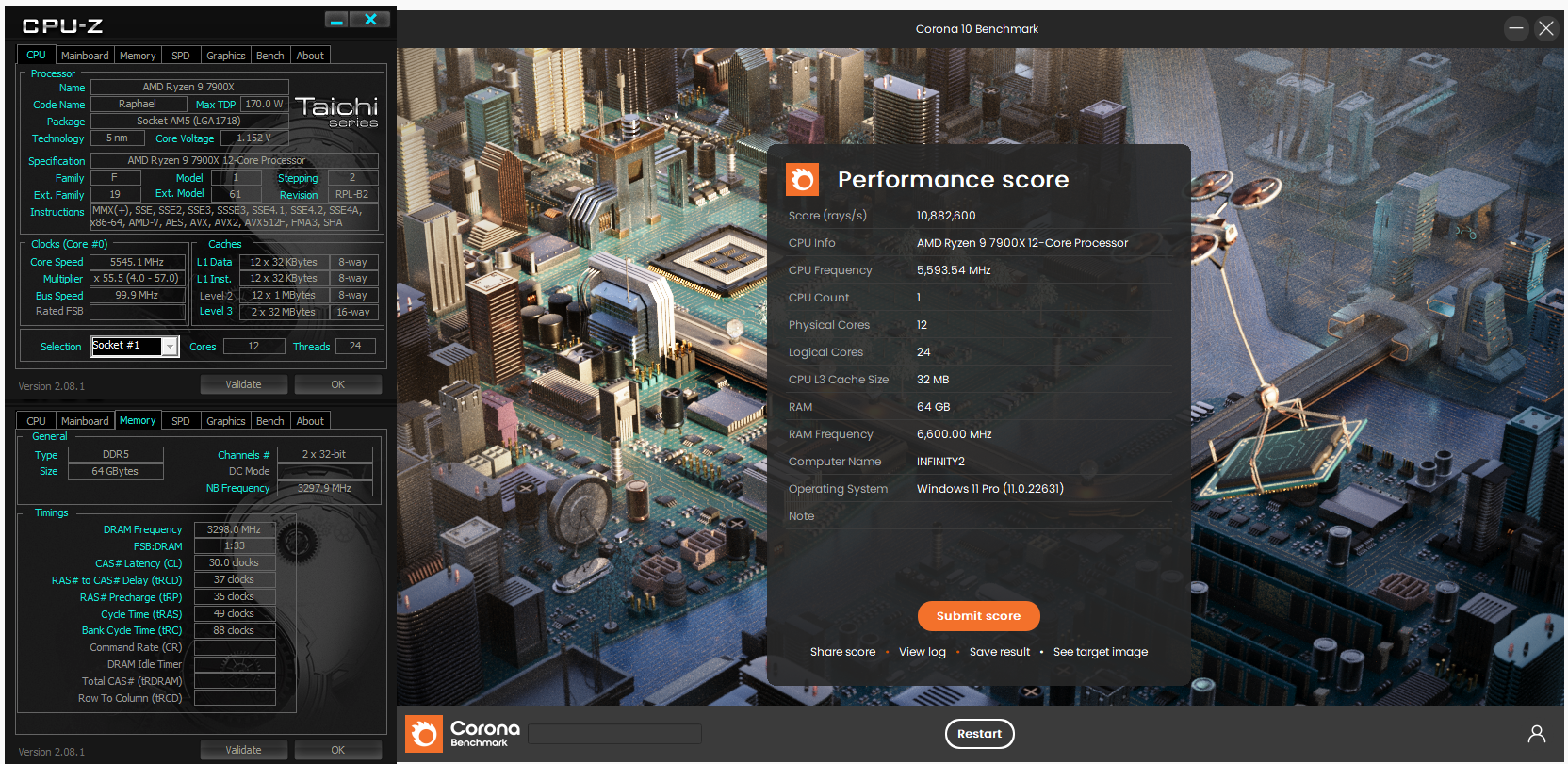1568x764 pixels.
Task: Click the Package field Socket AM5 (LGA1718)
Action: tap(188, 121)
